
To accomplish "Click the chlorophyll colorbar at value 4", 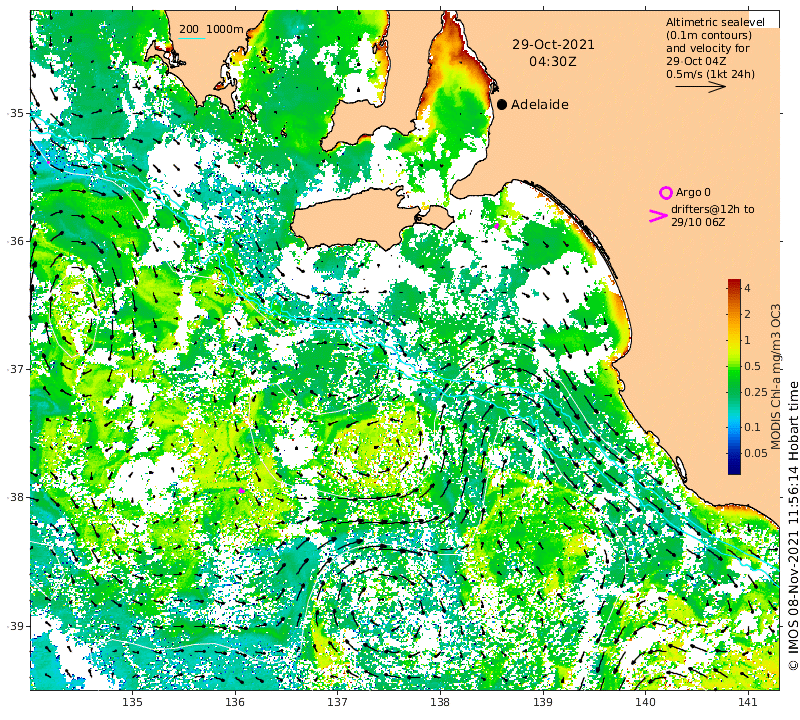I will point(734,288).
